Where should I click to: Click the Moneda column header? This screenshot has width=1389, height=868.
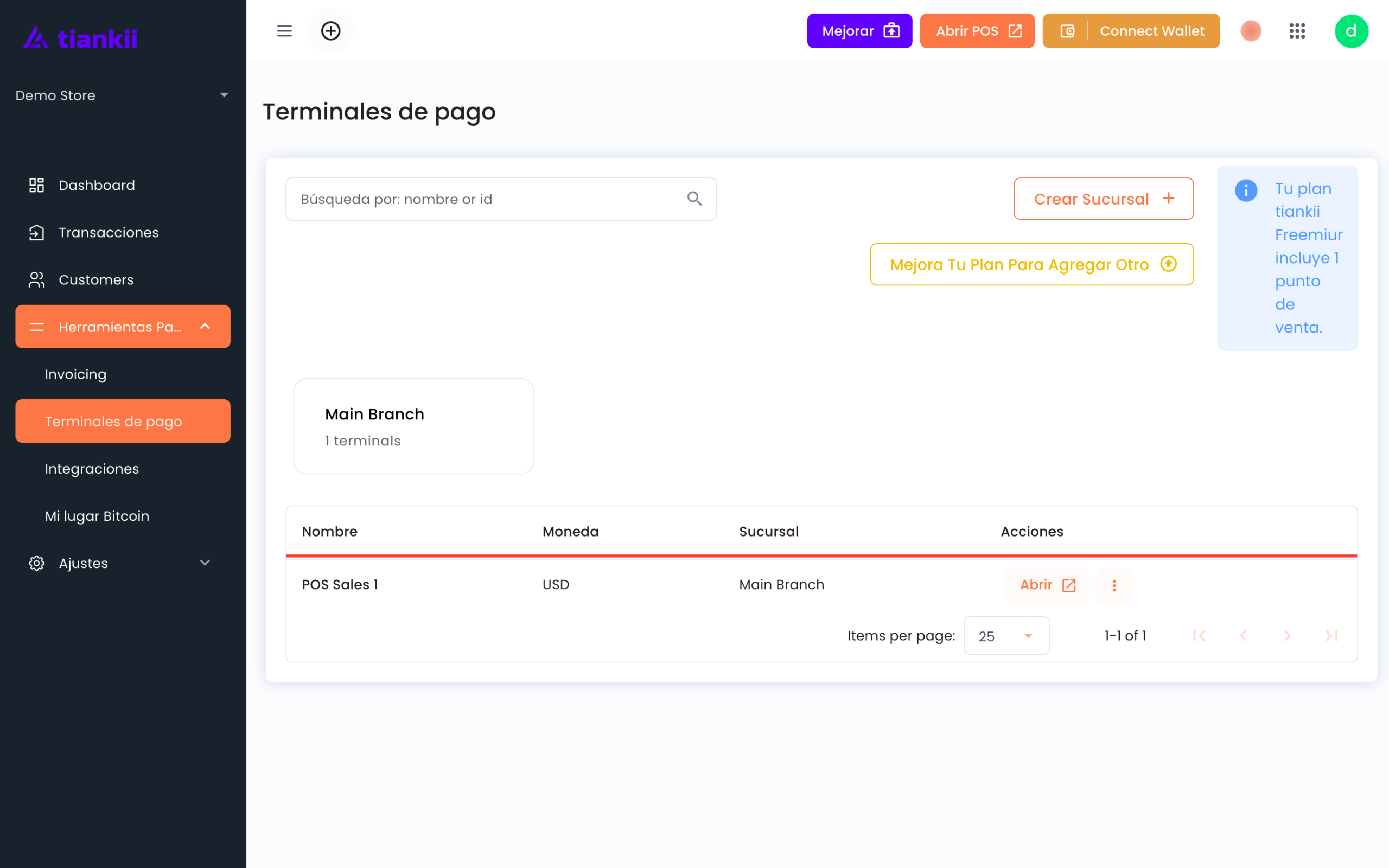click(571, 532)
